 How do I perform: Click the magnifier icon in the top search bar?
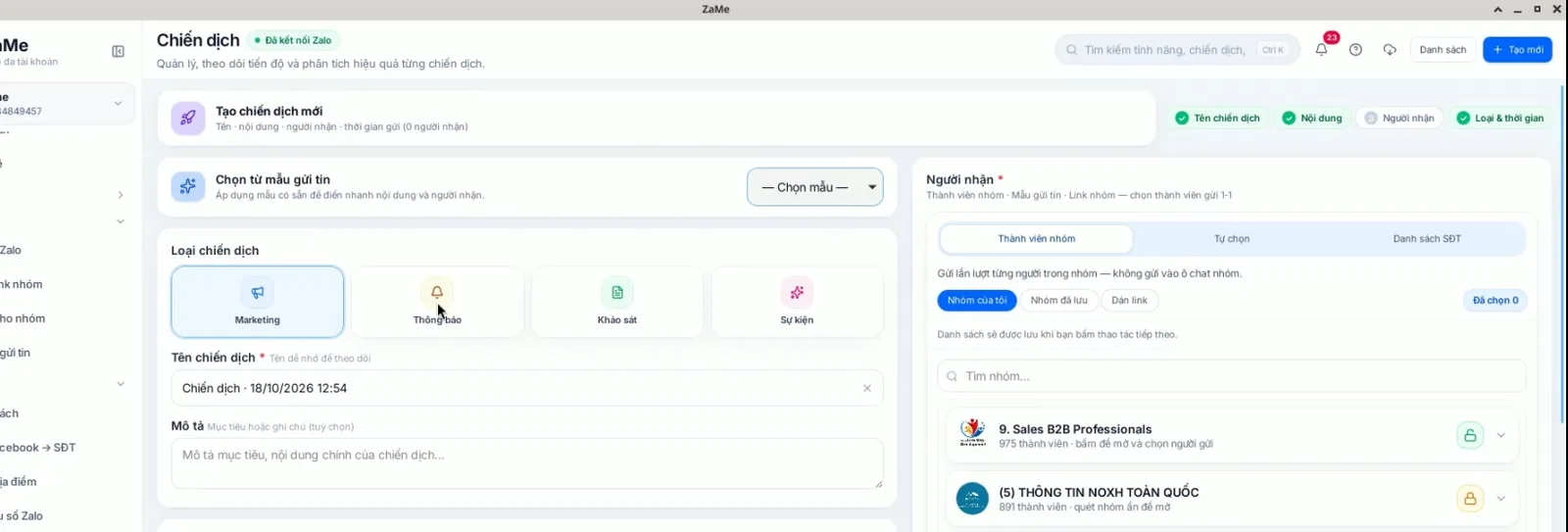click(x=1071, y=50)
